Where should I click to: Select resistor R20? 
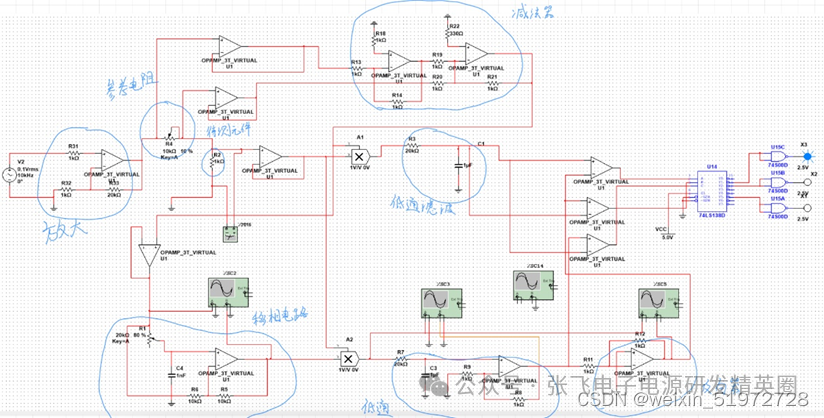[x=437, y=83]
